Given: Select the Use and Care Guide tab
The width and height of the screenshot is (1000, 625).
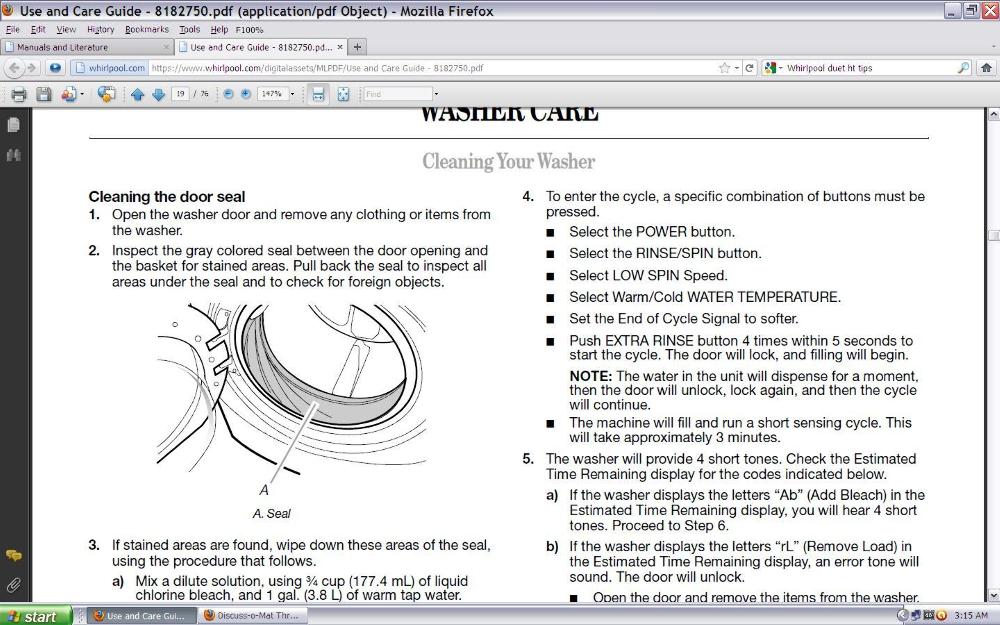Looking at the screenshot, I should pyautogui.click(x=261, y=47).
